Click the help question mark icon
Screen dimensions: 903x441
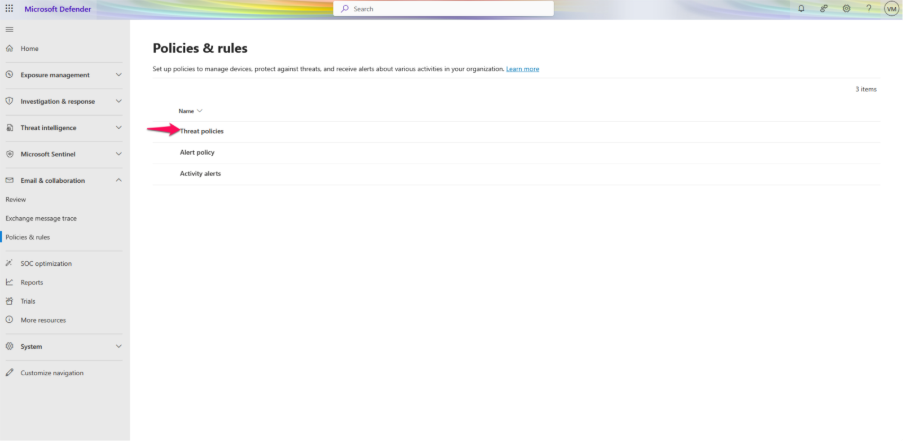868,8
